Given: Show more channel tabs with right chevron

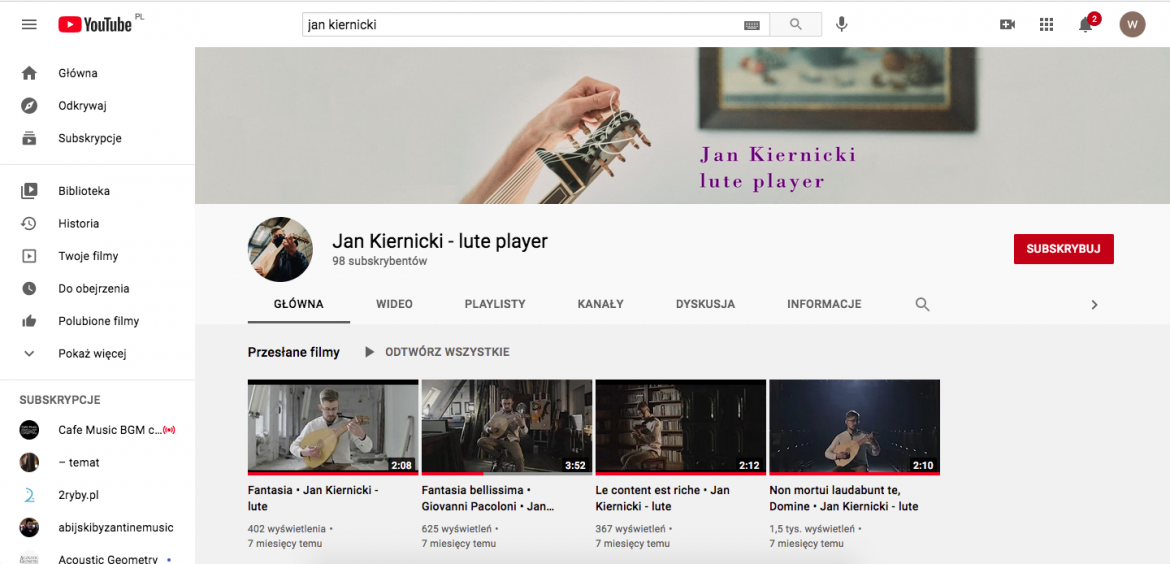Looking at the screenshot, I should pyautogui.click(x=1094, y=304).
